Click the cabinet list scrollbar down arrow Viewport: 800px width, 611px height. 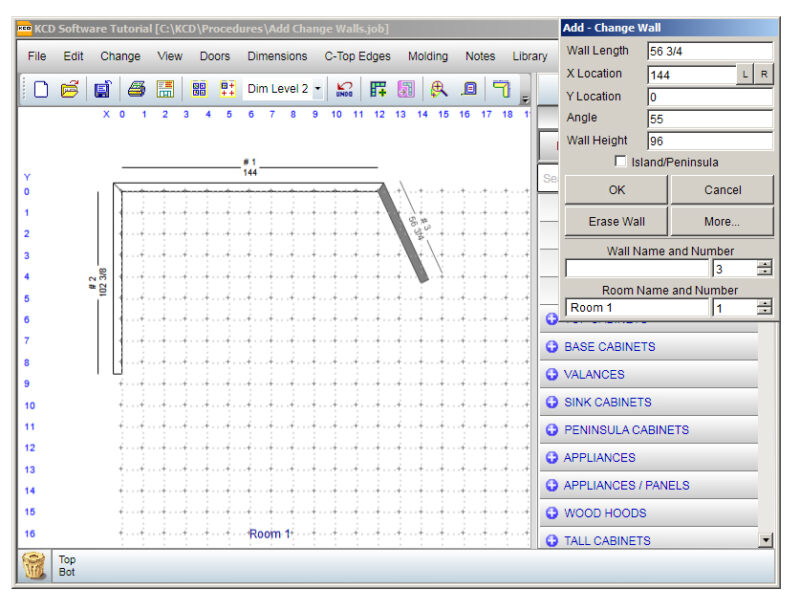[766, 540]
